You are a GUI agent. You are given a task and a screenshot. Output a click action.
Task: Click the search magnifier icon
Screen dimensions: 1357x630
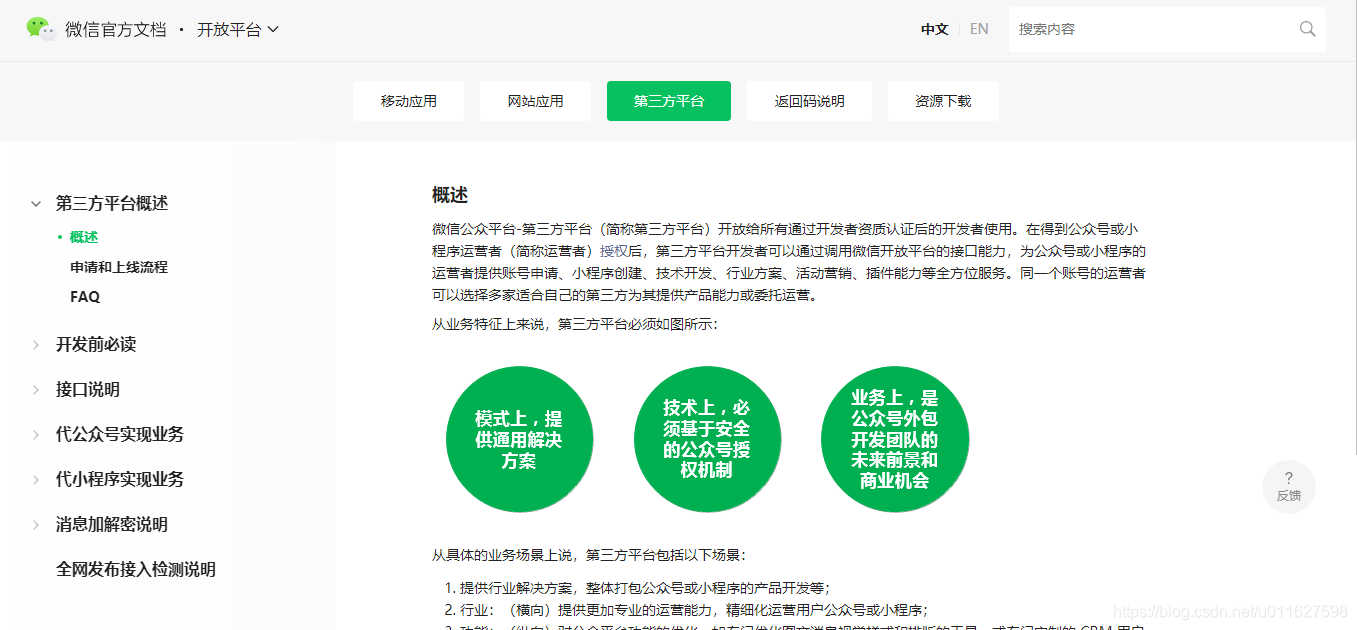pos(1307,29)
